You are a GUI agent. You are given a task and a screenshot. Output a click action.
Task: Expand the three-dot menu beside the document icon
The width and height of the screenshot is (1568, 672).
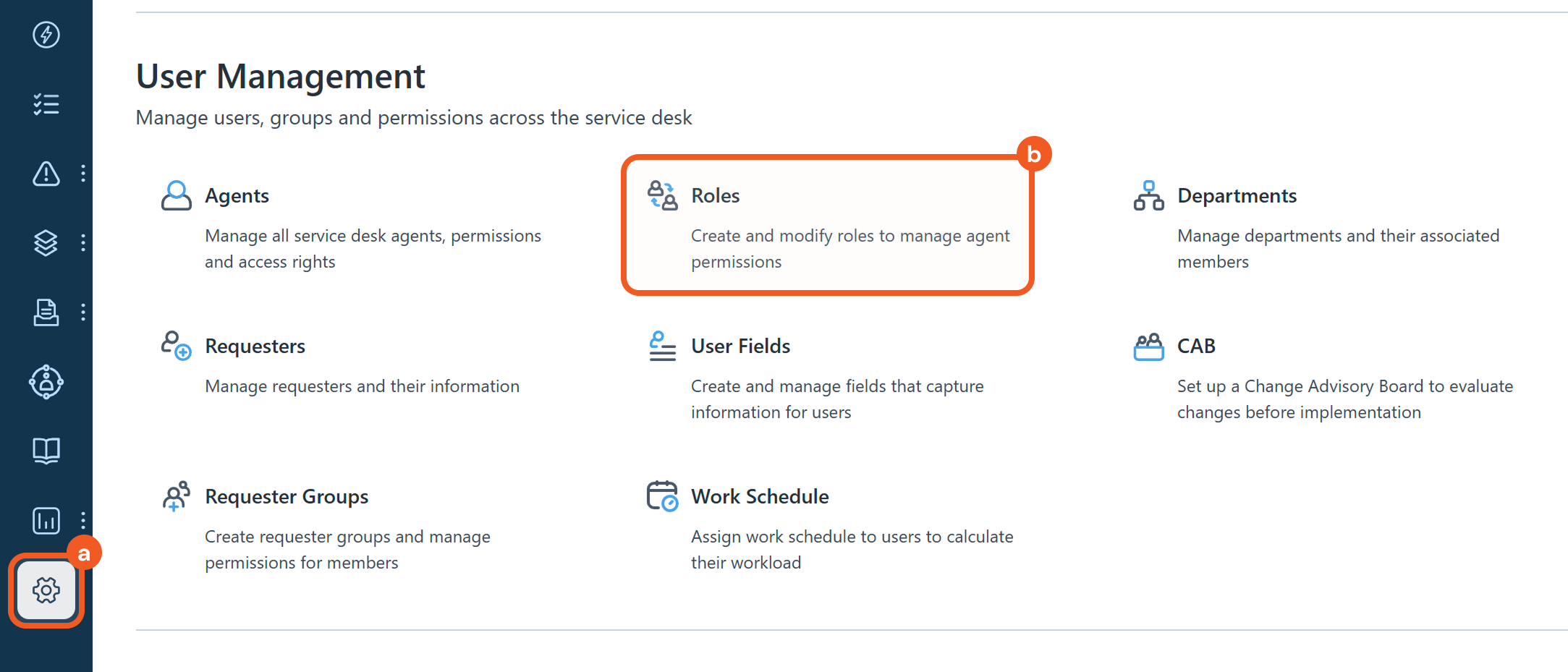click(83, 312)
